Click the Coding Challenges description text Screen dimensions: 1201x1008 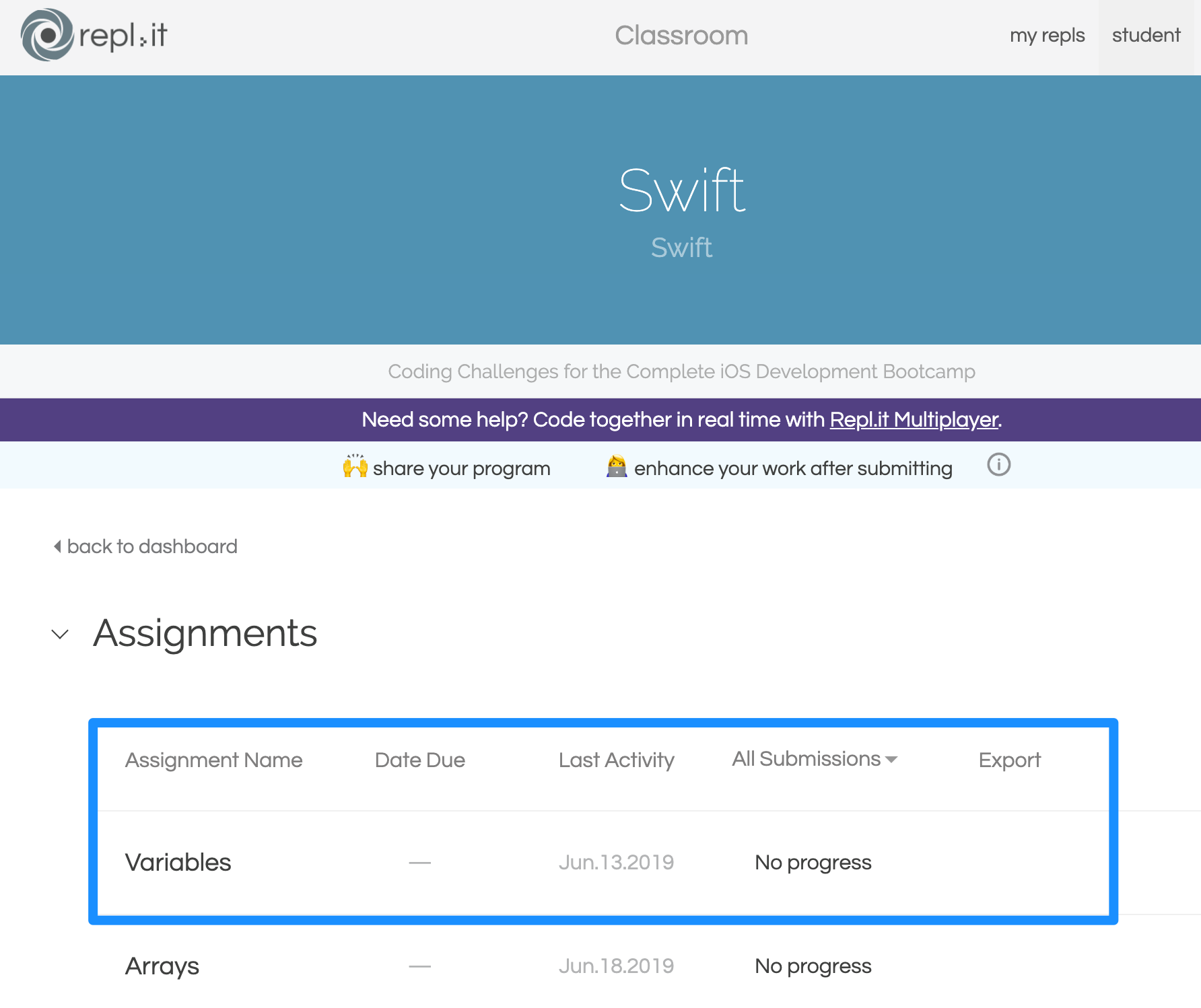pos(681,371)
